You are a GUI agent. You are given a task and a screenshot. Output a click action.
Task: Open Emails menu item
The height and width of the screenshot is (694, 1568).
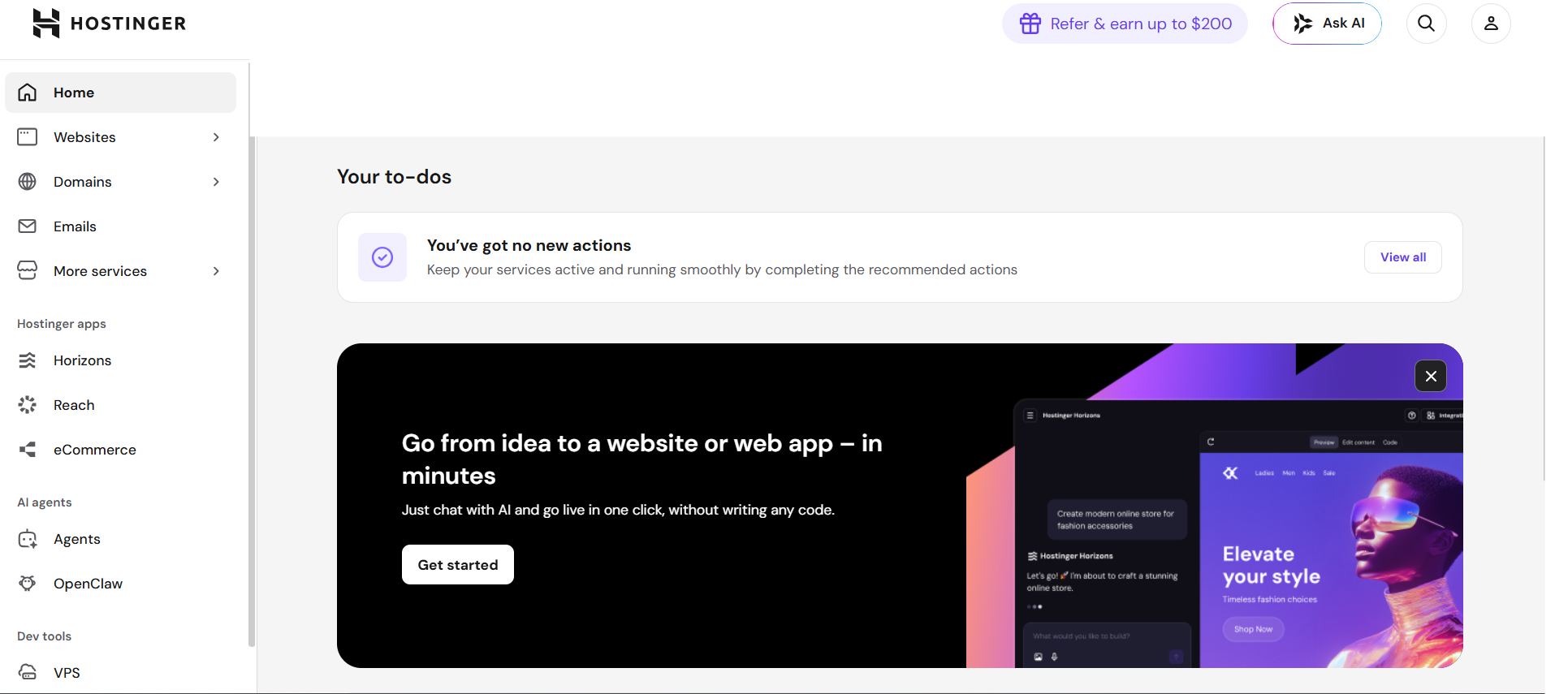pos(120,226)
